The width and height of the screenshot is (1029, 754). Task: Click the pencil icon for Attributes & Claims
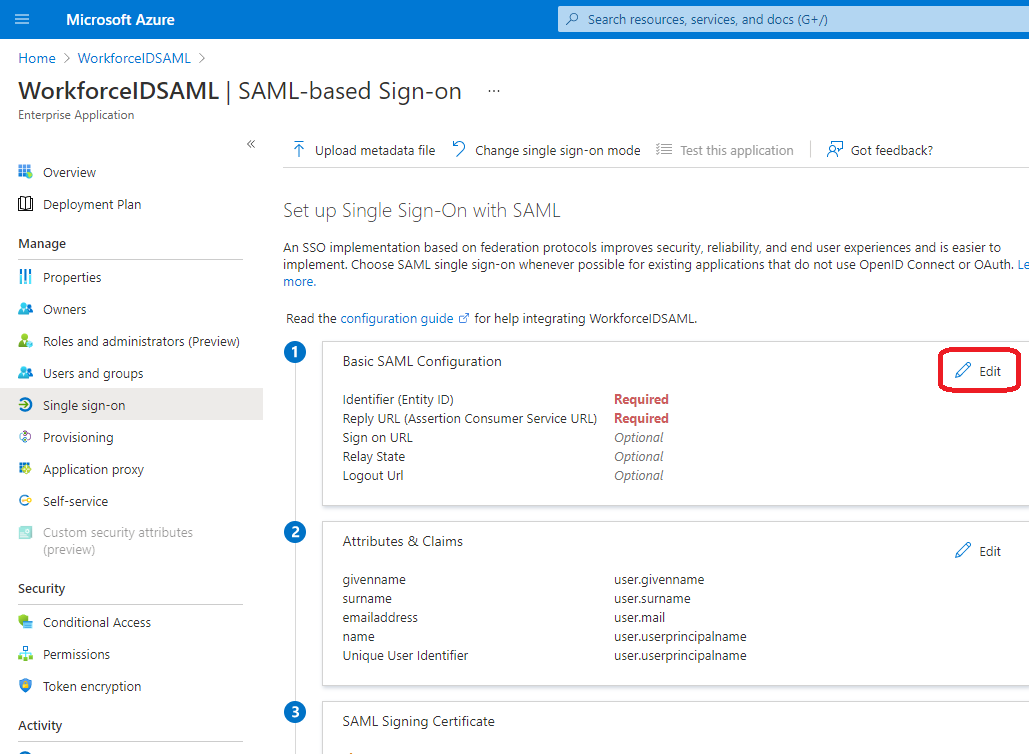click(963, 551)
